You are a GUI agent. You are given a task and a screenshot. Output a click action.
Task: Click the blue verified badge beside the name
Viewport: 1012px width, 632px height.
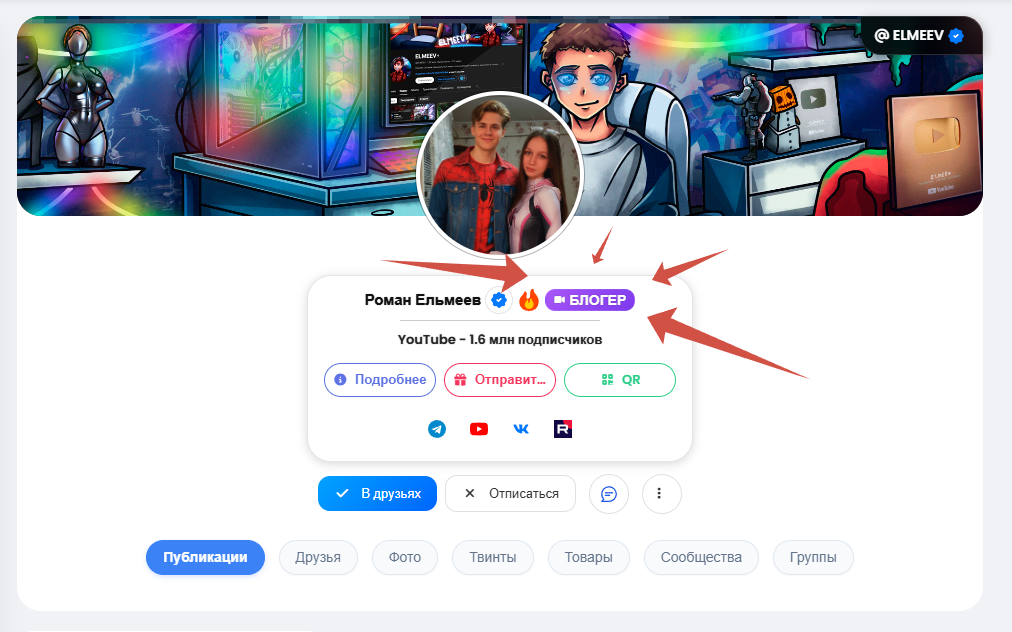point(499,300)
